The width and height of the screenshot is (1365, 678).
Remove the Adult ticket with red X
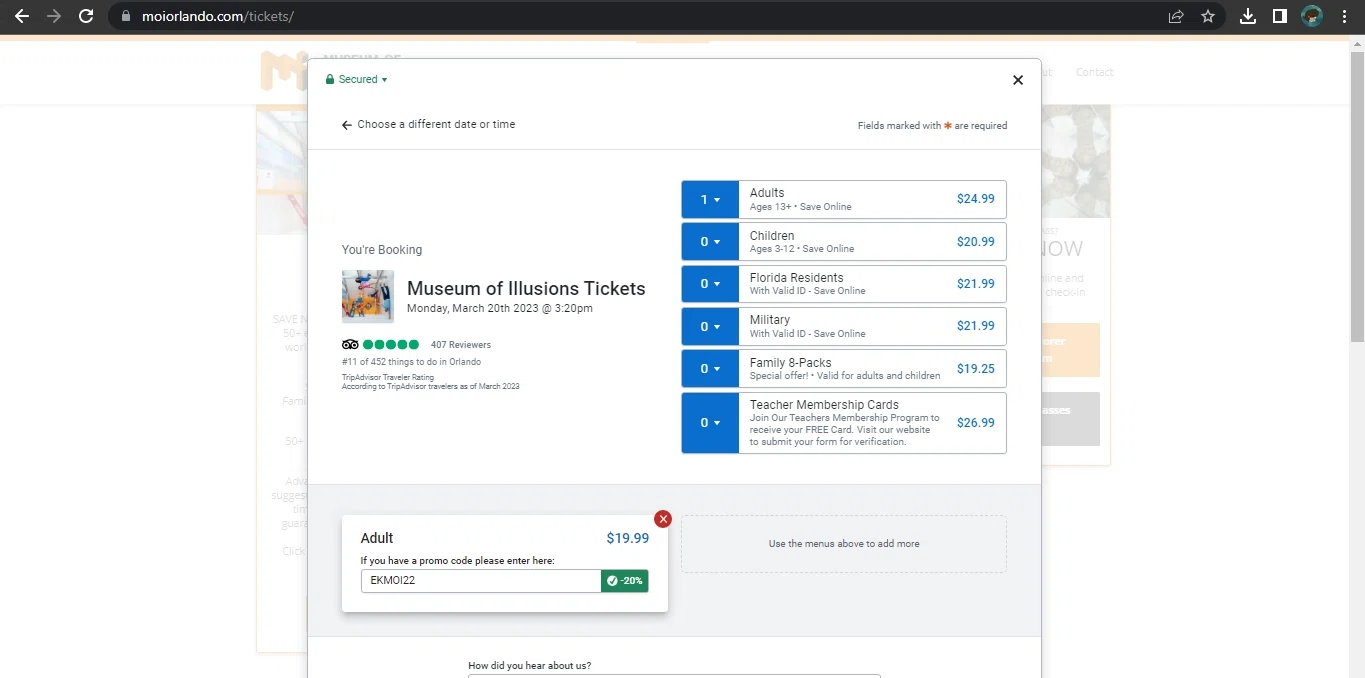(x=663, y=519)
